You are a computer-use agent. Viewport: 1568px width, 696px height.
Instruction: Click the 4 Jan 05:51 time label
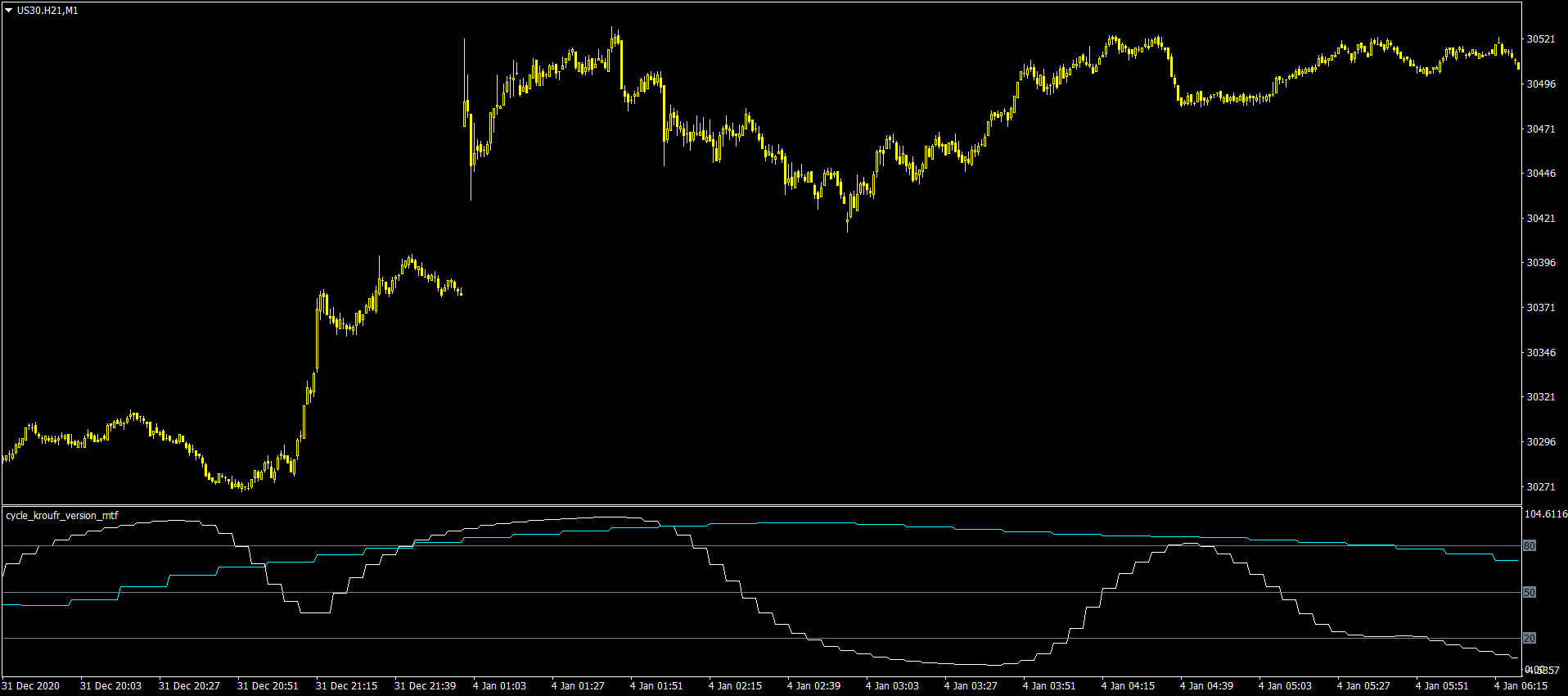click(x=1442, y=686)
